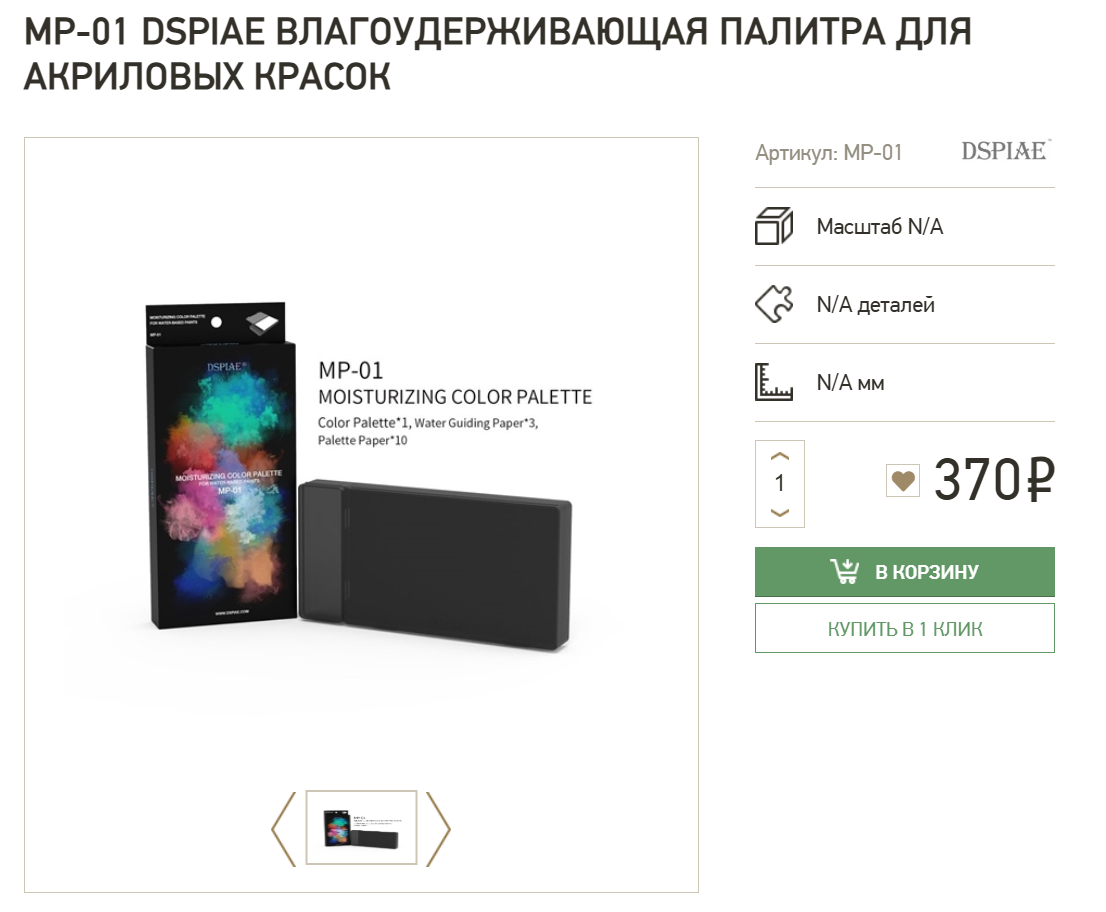Click the ruler dimensions icon
The width and height of the screenshot is (1106, 912).
774,382
